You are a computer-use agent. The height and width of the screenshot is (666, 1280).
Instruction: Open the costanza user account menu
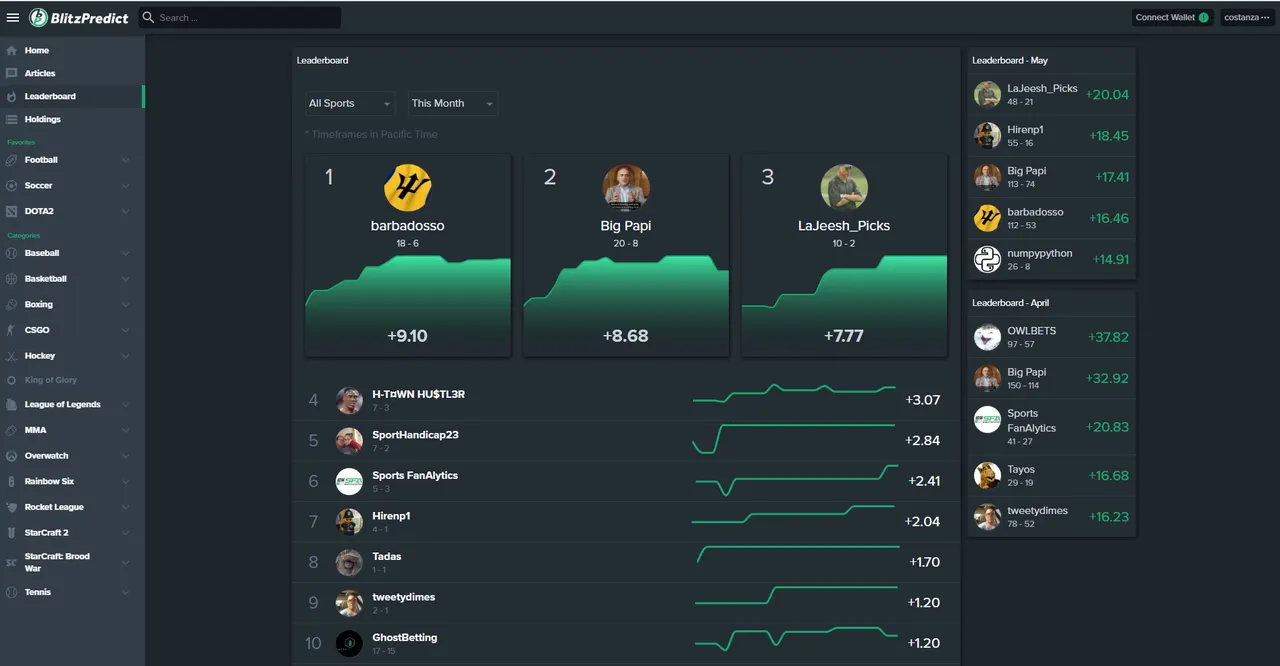pos(1246,17)
